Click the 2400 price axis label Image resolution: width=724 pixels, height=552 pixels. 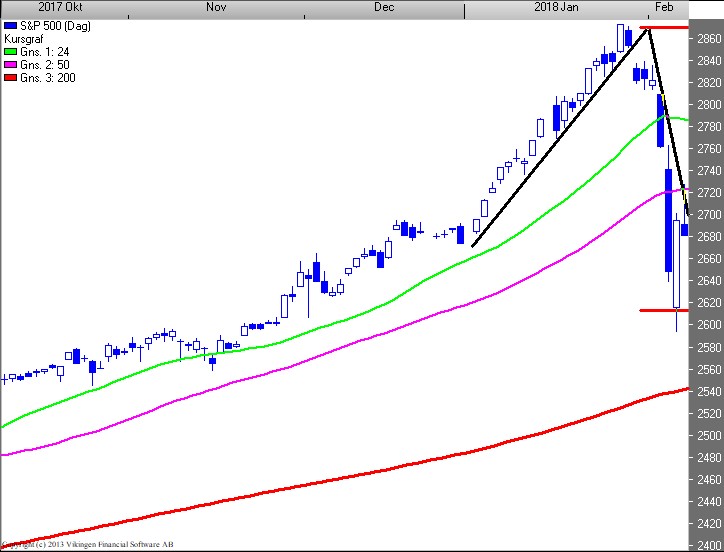[x=708, y=545]
